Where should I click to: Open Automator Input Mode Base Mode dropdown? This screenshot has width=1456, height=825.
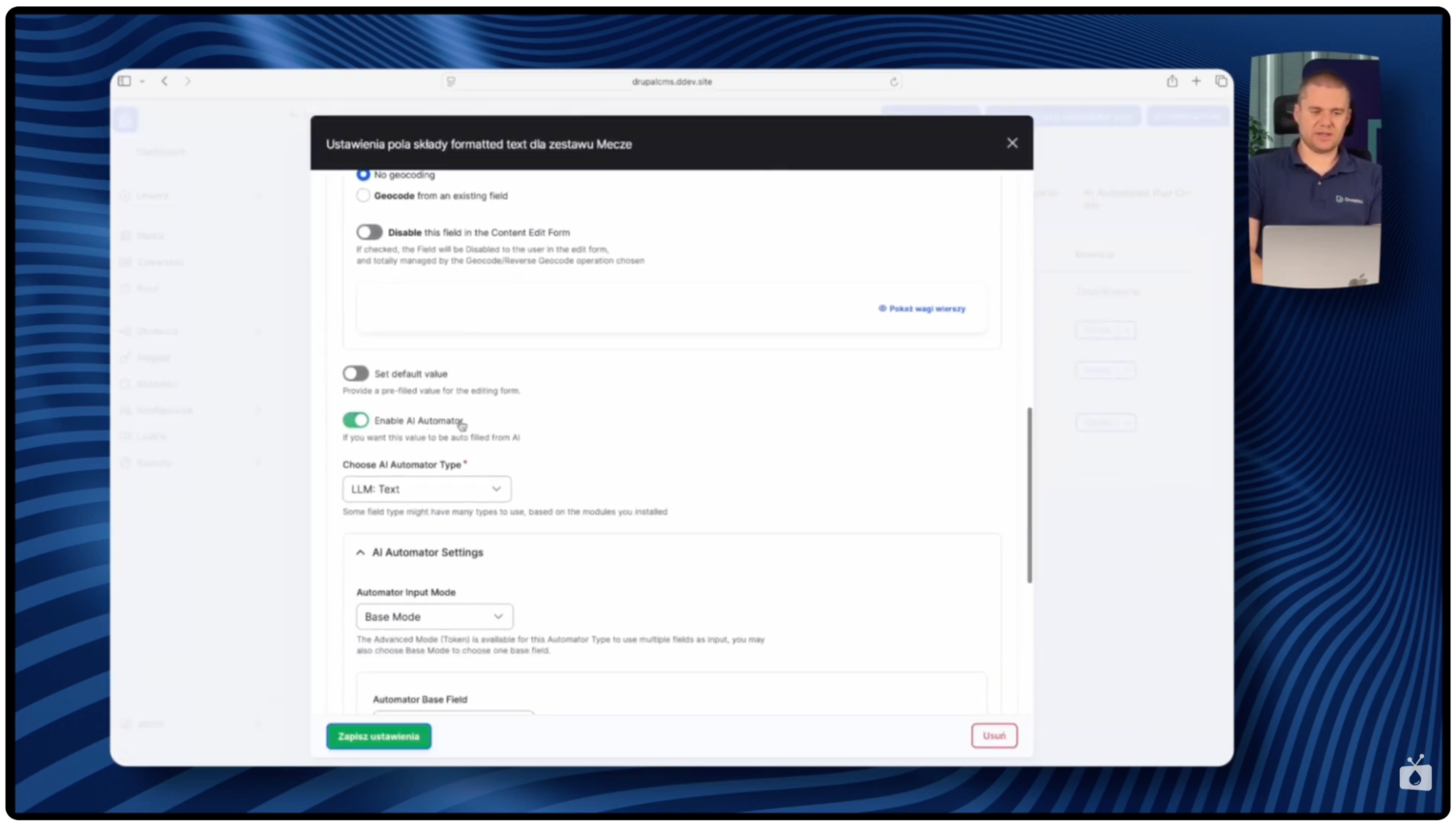click(434, 617)
